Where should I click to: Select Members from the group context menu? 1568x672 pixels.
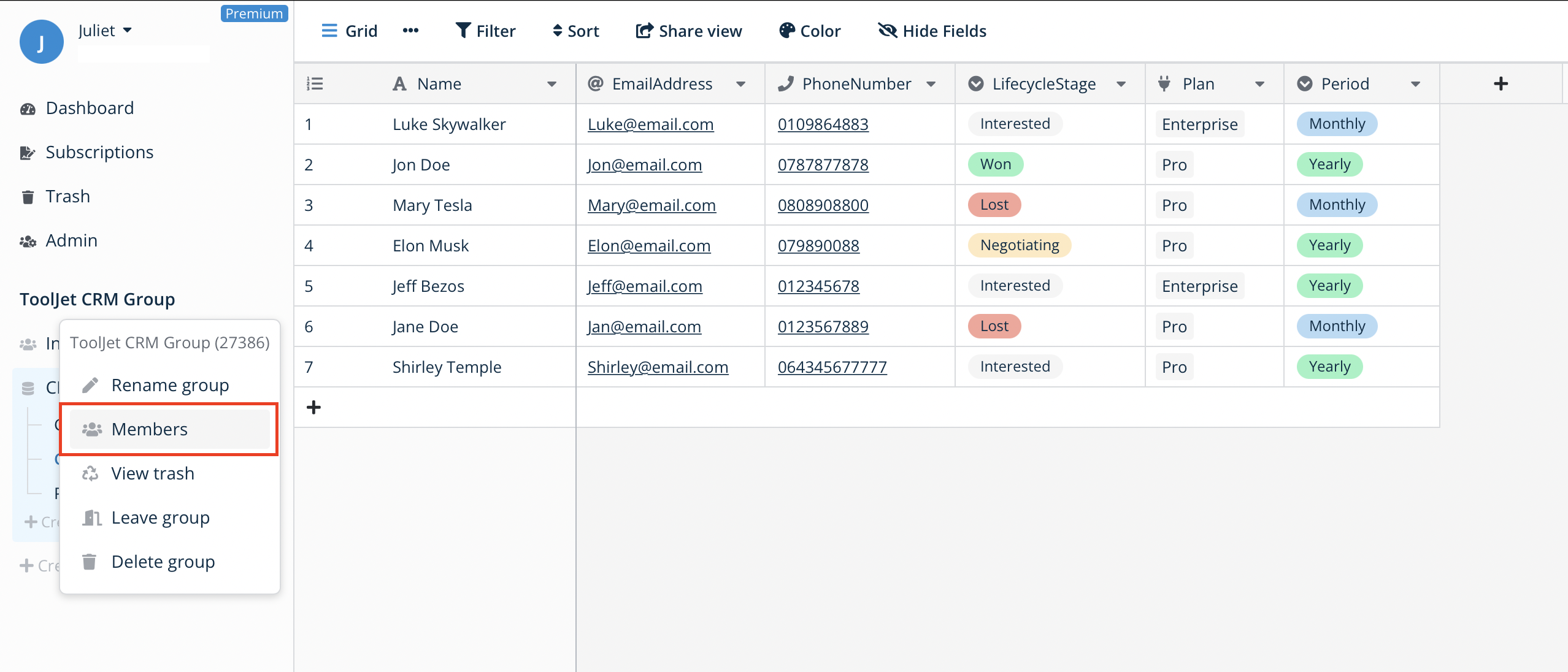click(149, 429)
